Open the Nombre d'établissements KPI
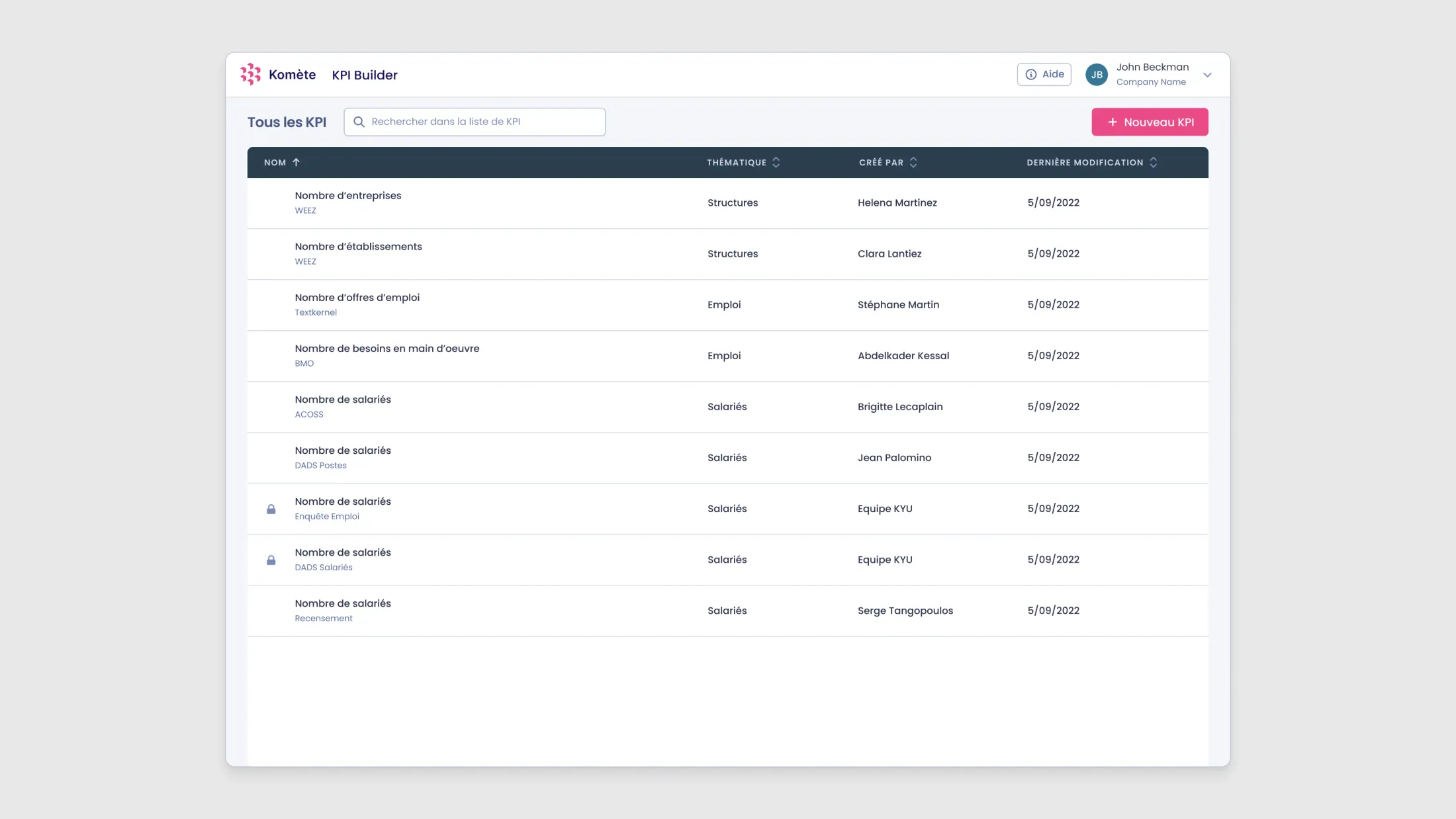The width and height of the screenshot is (1456, 819). 358,246
